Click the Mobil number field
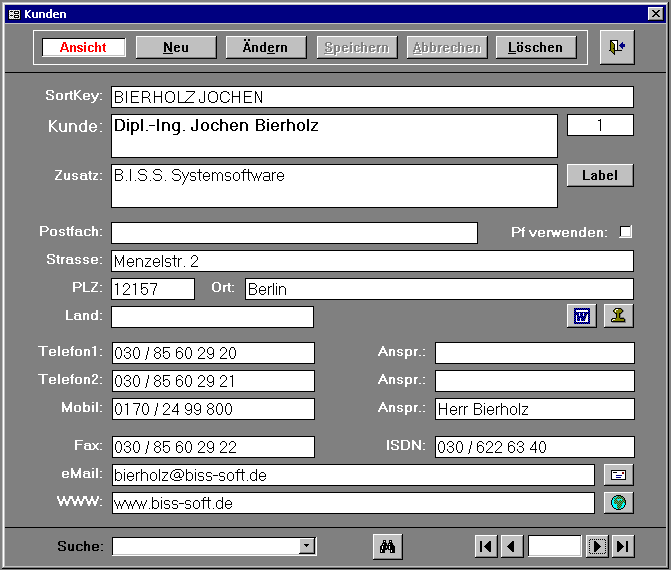The height and width of the screenshot is (570, 671). (213, 409)
